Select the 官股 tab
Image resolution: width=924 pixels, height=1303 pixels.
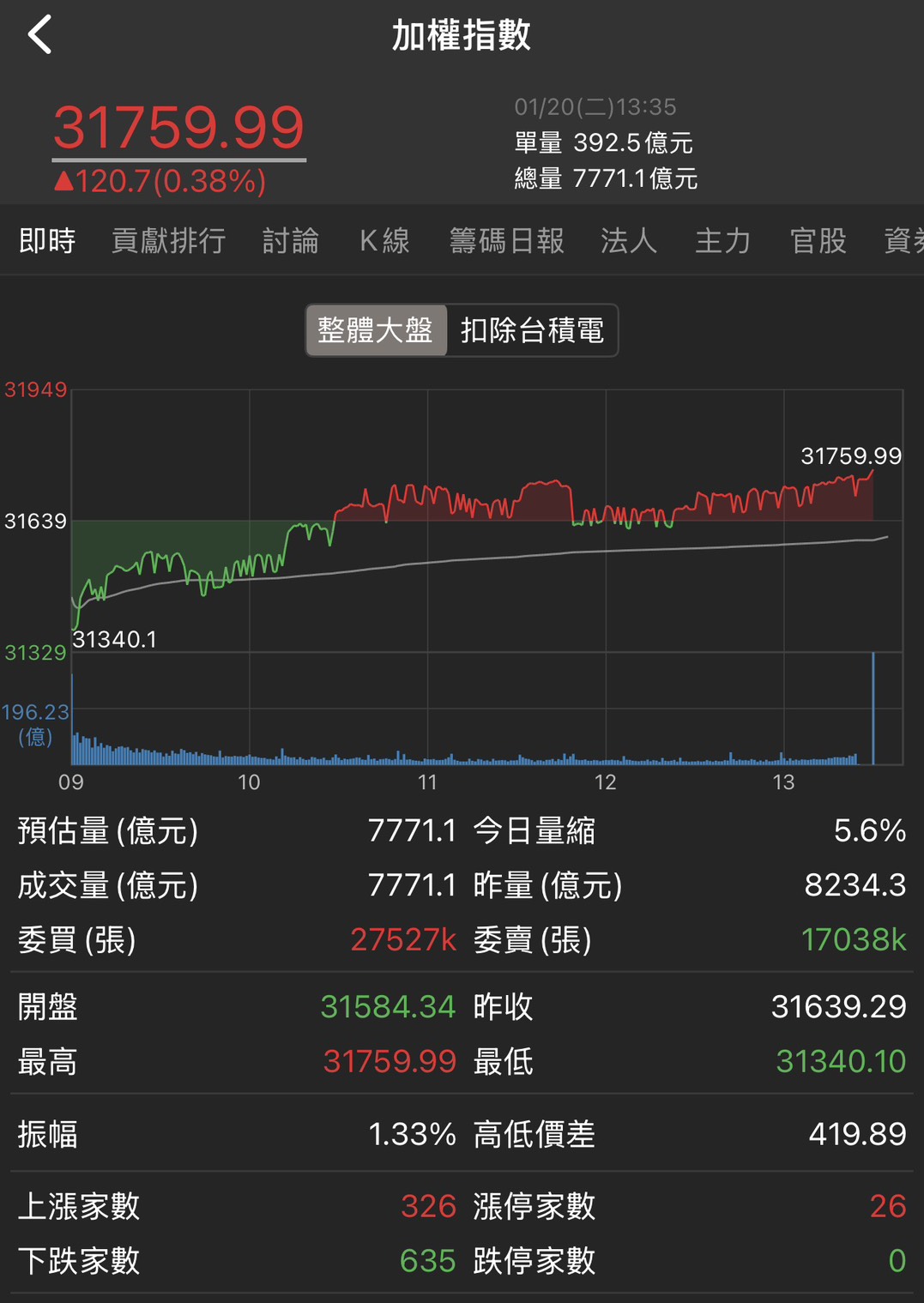coord(818,241)
